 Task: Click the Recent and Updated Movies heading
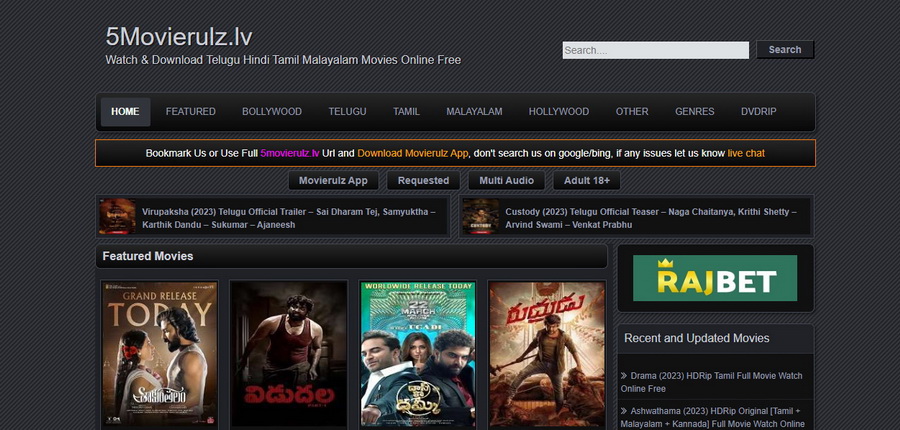point(697,338)
